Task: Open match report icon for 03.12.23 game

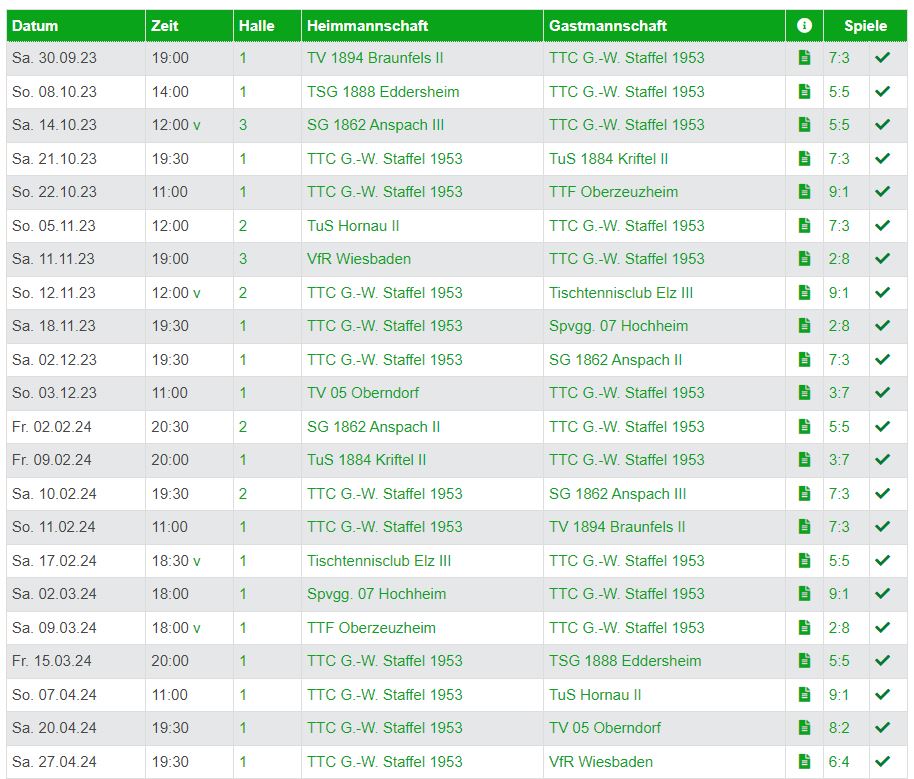Action: tap(804, 393)
